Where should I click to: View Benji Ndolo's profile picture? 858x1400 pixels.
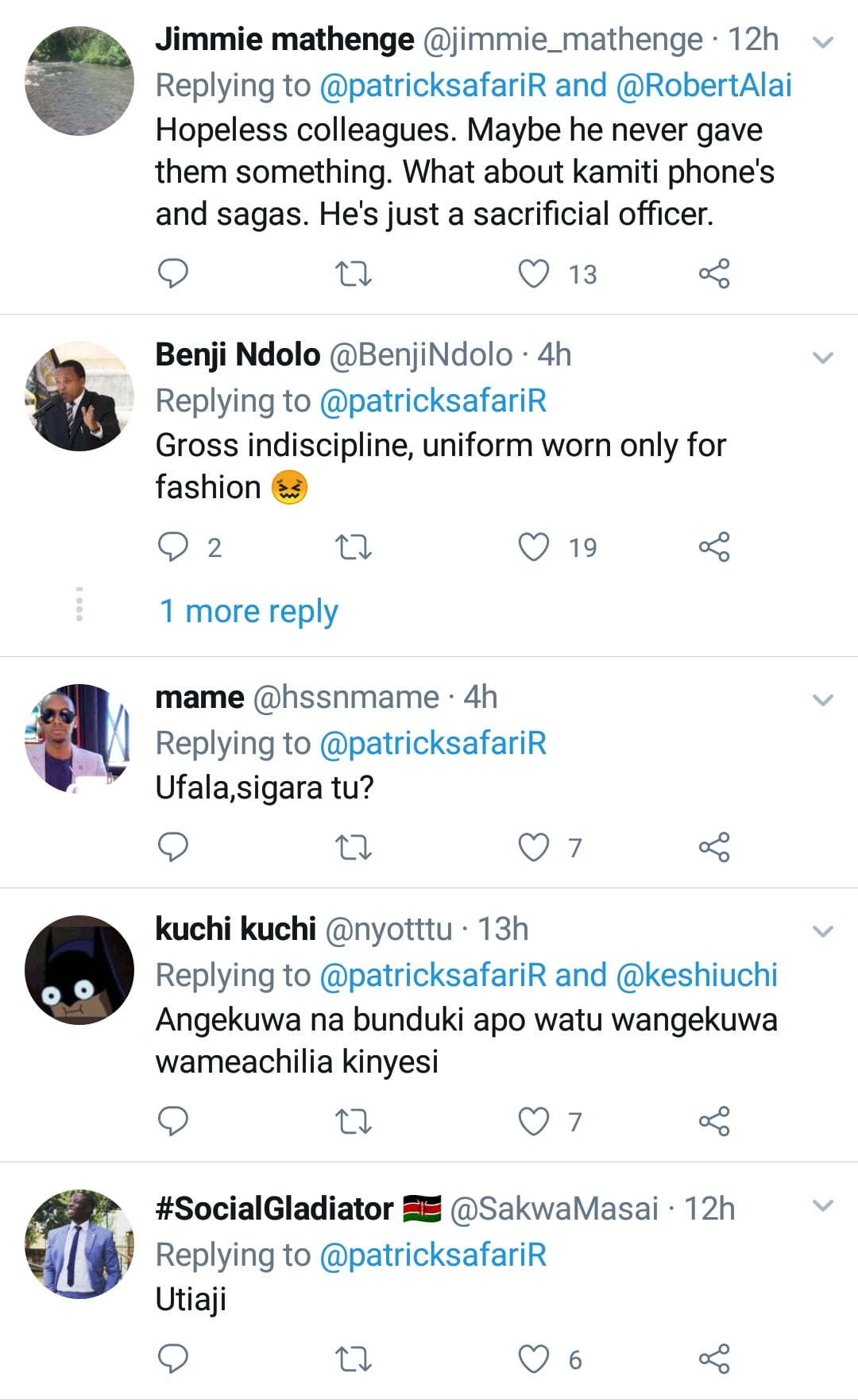[x=79, y=397]
